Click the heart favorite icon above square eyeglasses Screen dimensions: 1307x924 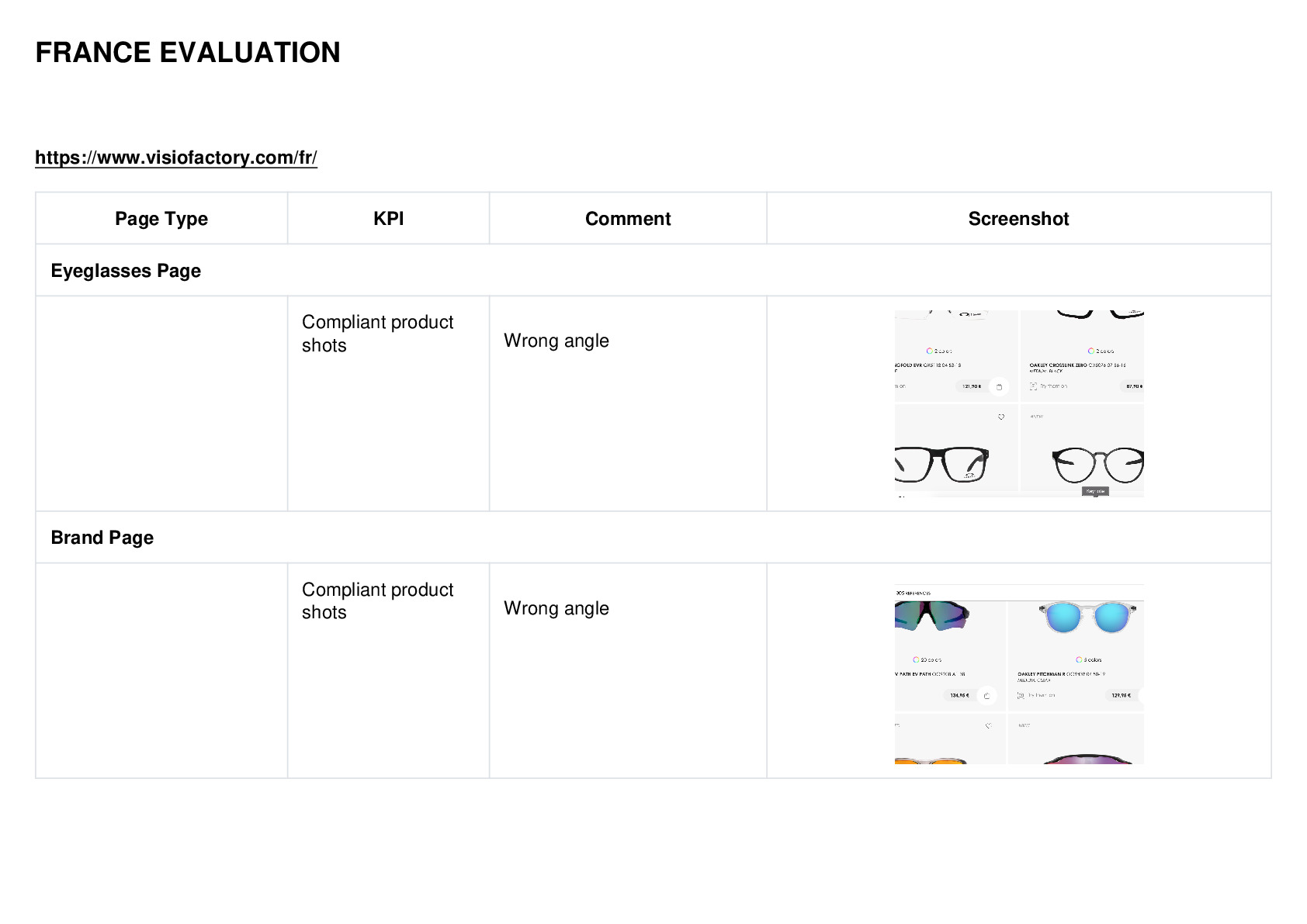coord(1001,417)
